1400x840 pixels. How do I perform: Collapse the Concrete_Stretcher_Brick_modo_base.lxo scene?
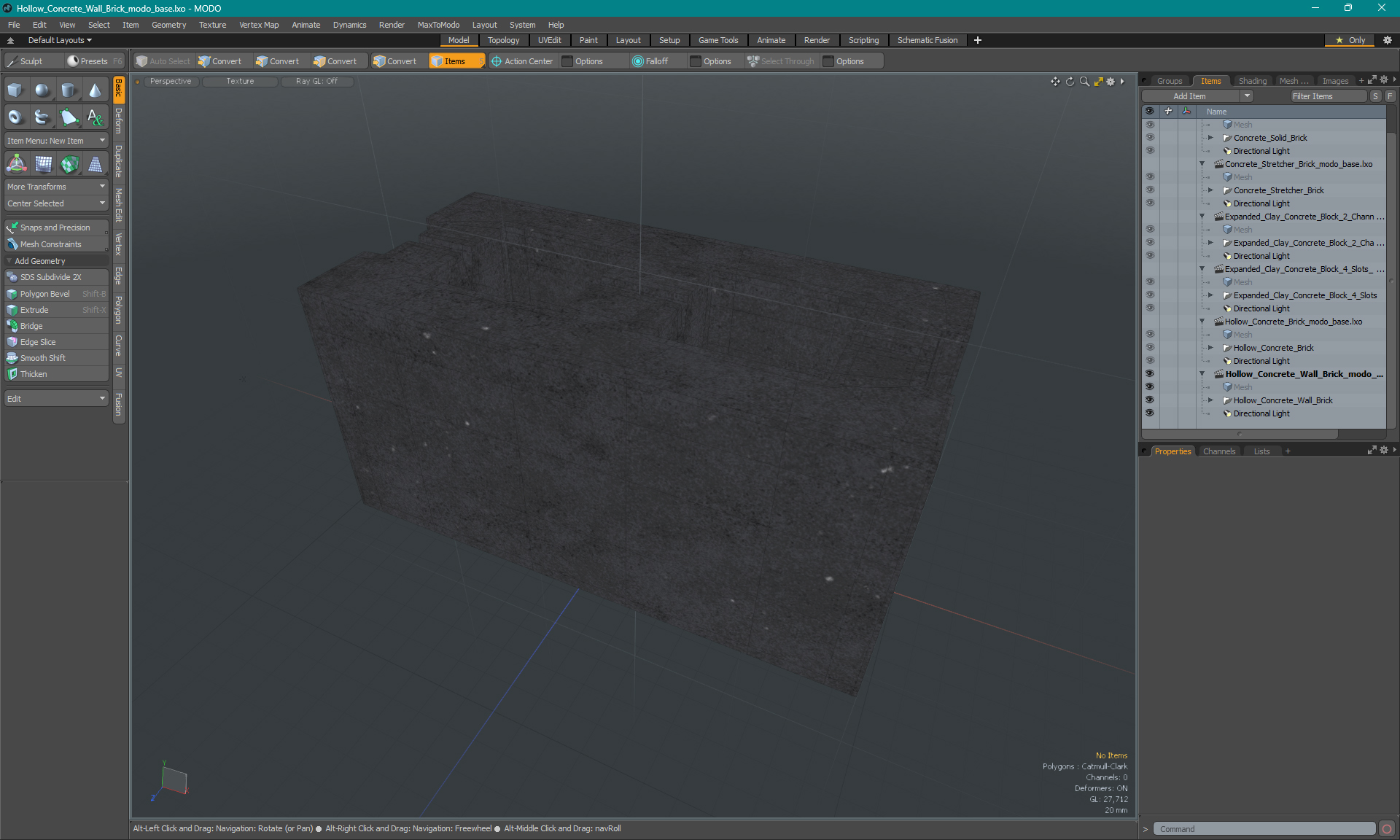pos(1202,164)
